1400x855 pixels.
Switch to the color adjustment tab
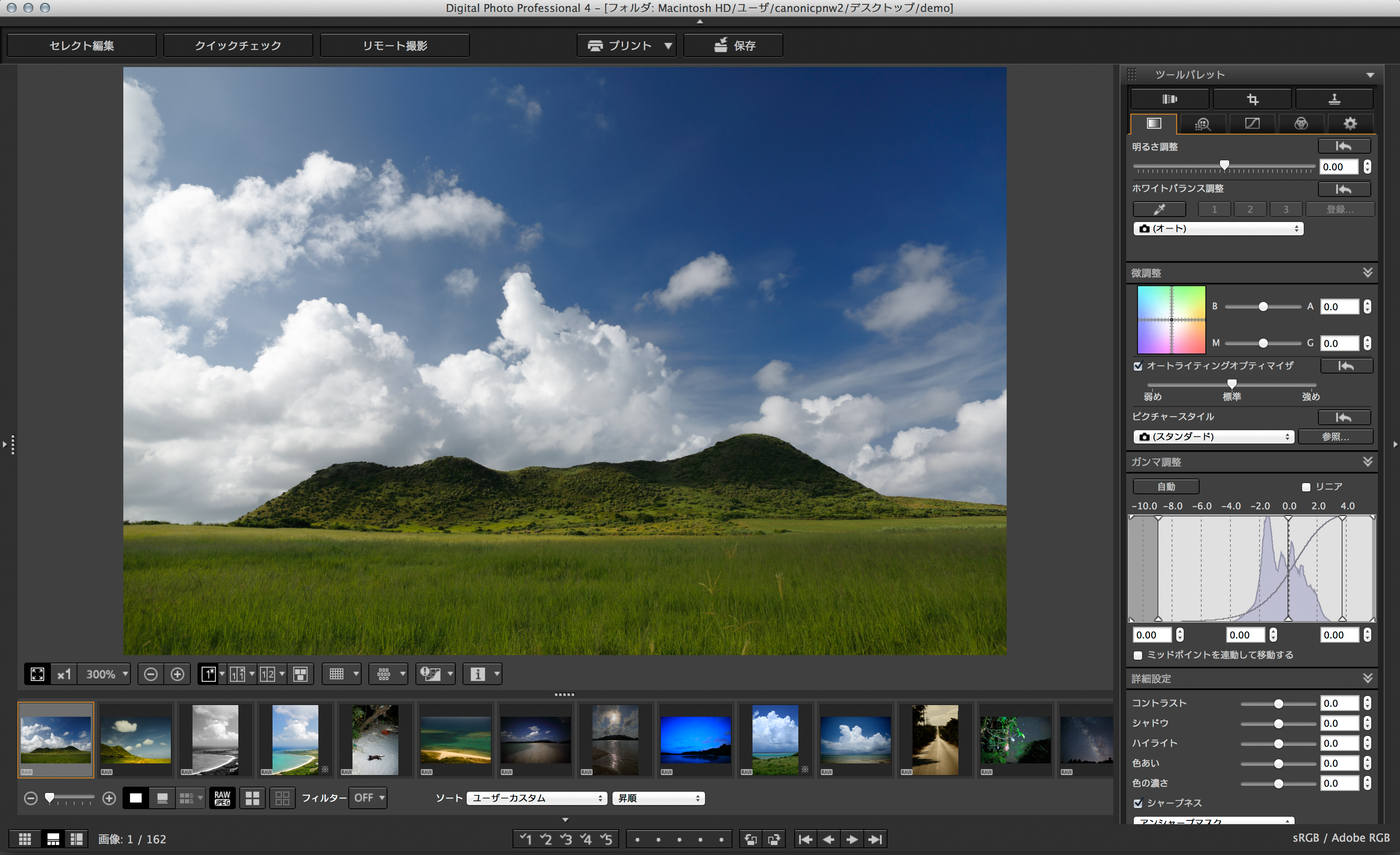pyautogui.click(x=1300, y=124)
